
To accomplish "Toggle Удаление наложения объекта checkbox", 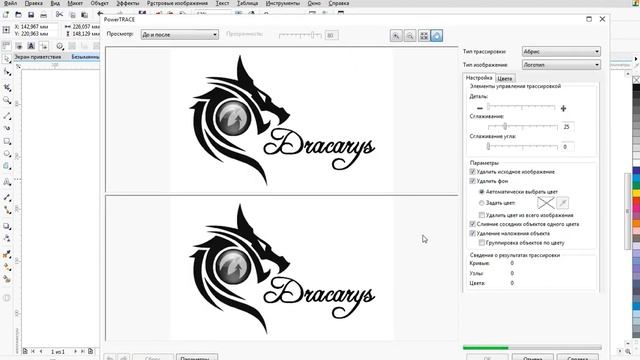I will point(472,233).
